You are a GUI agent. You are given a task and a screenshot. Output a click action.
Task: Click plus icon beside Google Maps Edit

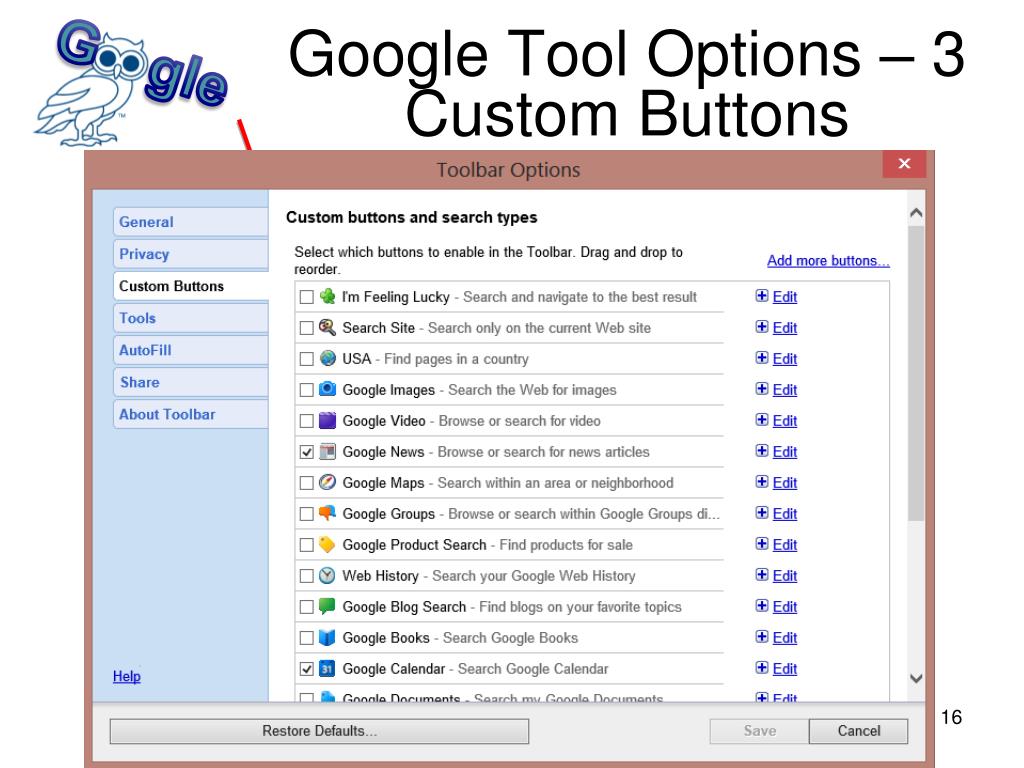tap(761, 482)
